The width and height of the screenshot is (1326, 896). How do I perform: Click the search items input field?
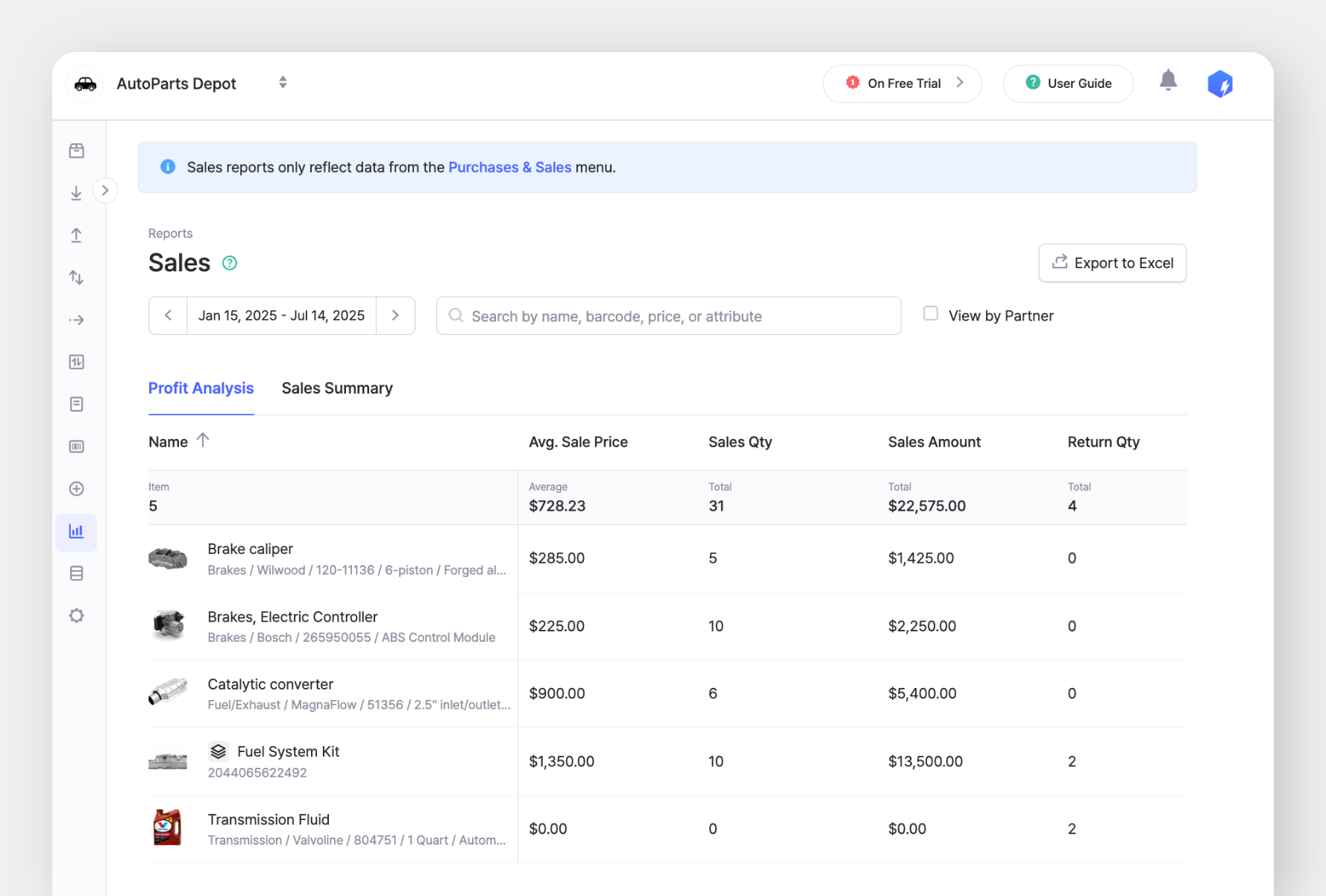pyautogui.click(x=668, y=315)
